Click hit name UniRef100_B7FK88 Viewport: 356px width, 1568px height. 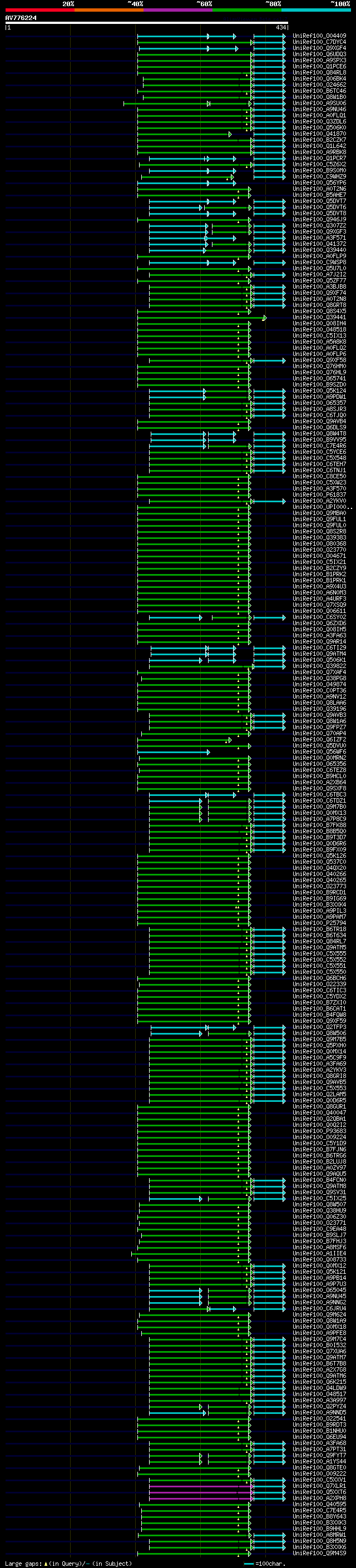click(x=319, y=825)
